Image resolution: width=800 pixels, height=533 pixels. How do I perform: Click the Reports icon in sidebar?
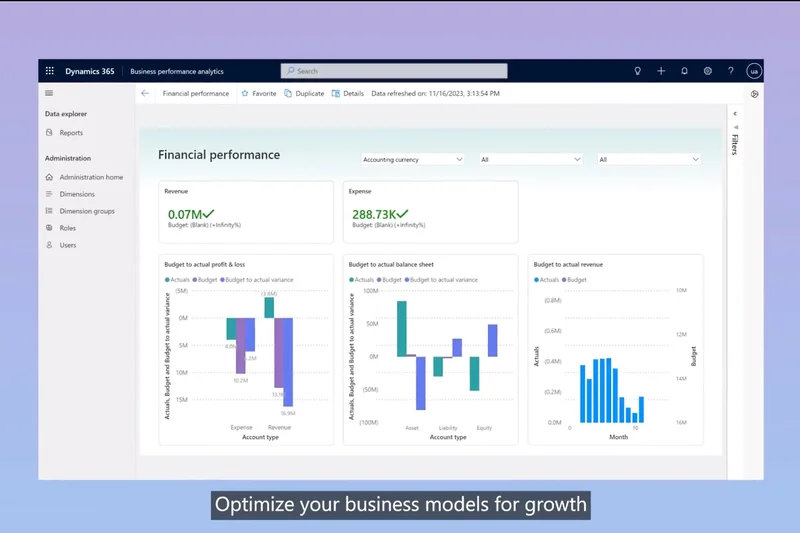49,133
